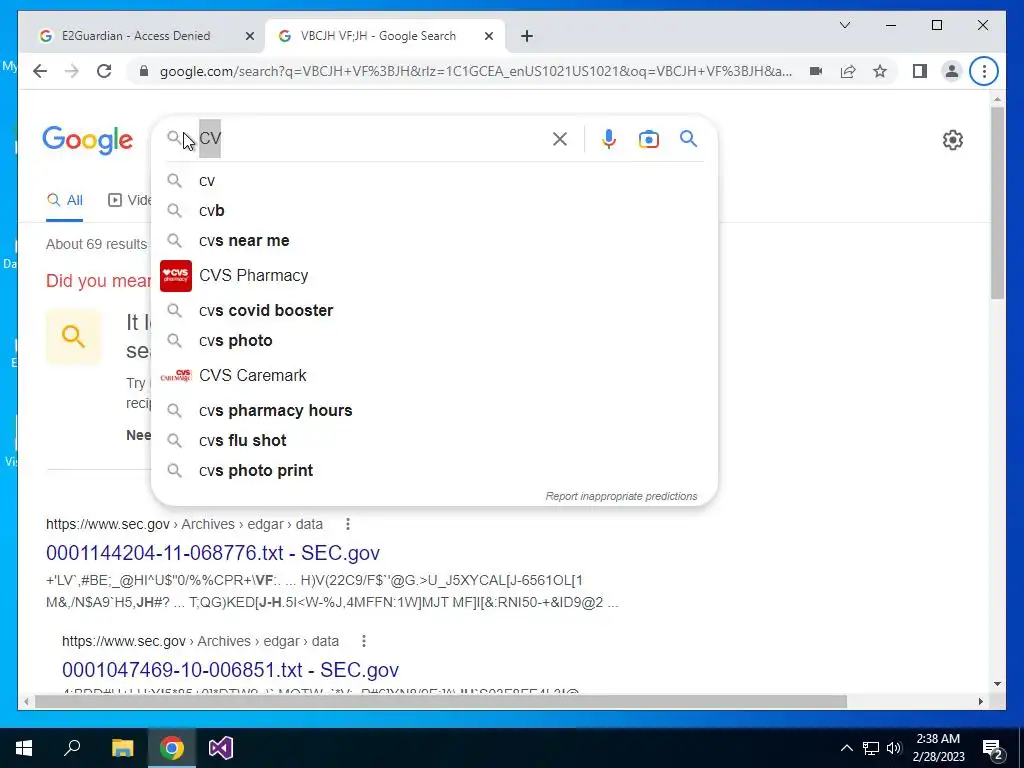Click the horizontal scrollbar thumb
1024x768 pixels.
[x=441, y=702]
